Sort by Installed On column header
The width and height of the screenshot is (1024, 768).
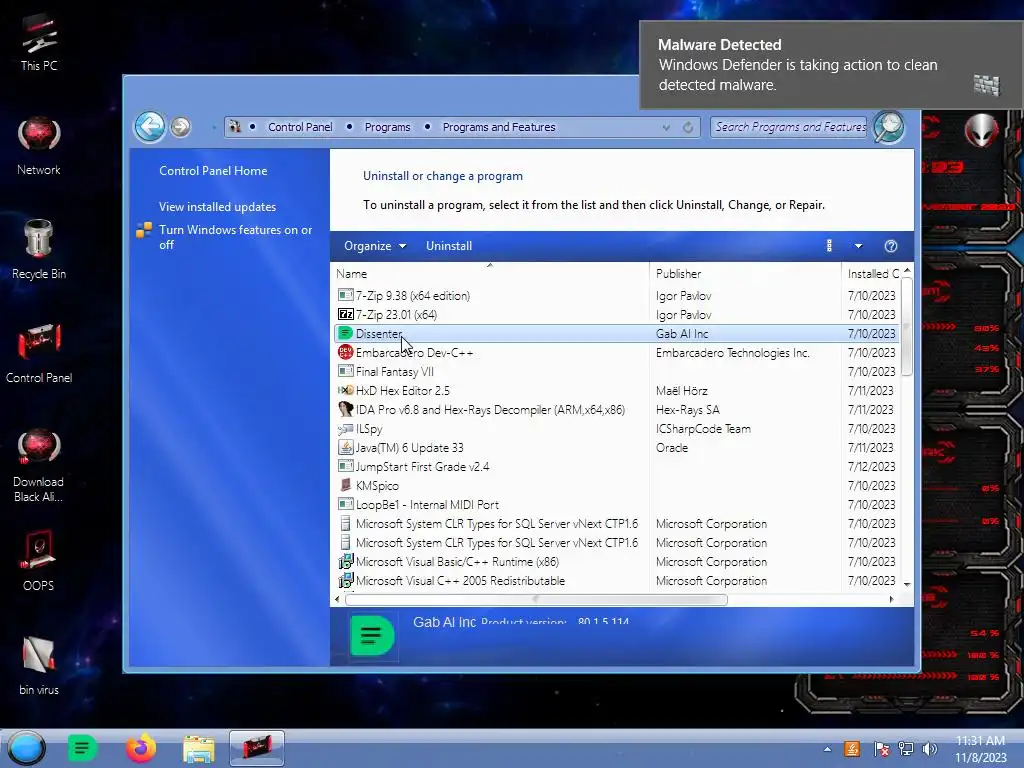pos(872,274)
